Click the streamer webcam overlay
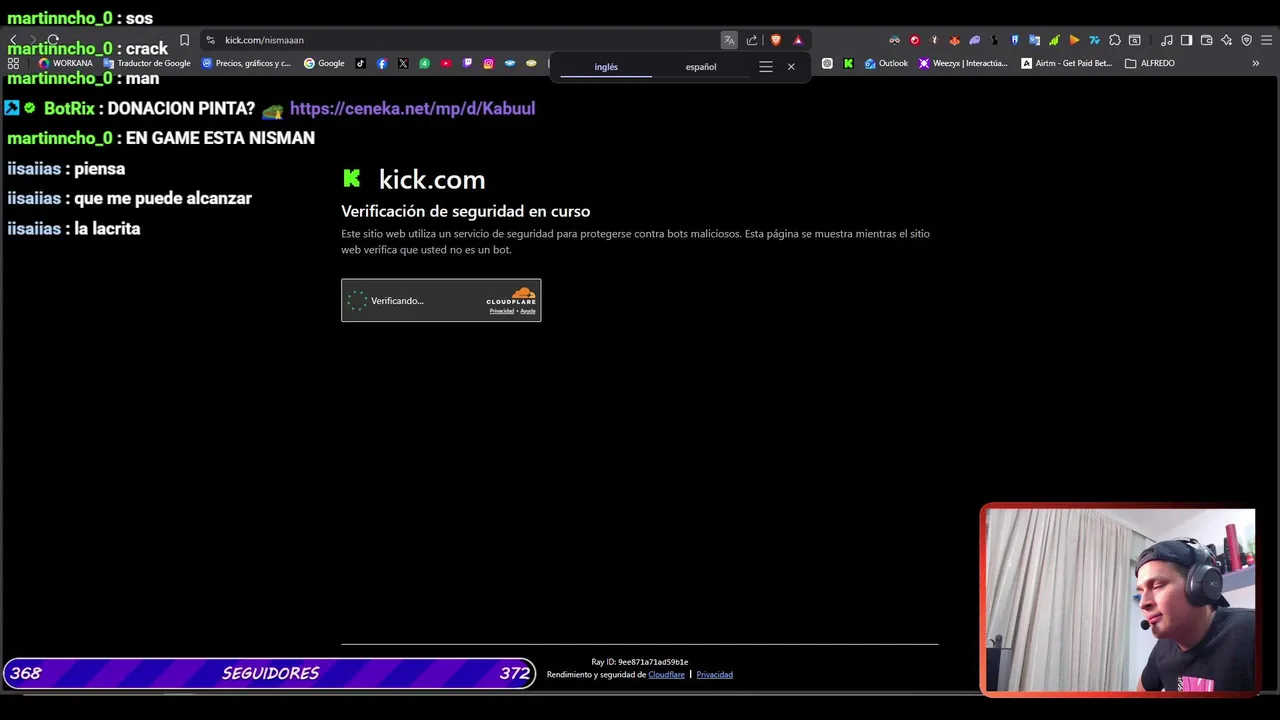Screen dimensions: 1280x720 [1119, 600]
